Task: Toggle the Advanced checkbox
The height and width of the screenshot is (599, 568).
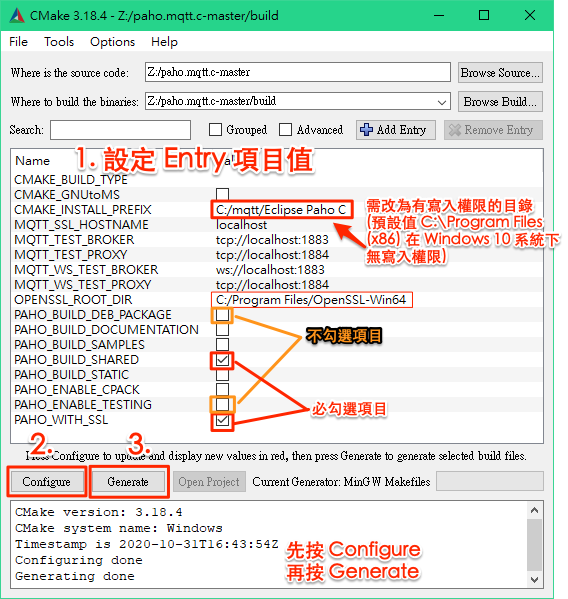Action: [x=285, y=130]
